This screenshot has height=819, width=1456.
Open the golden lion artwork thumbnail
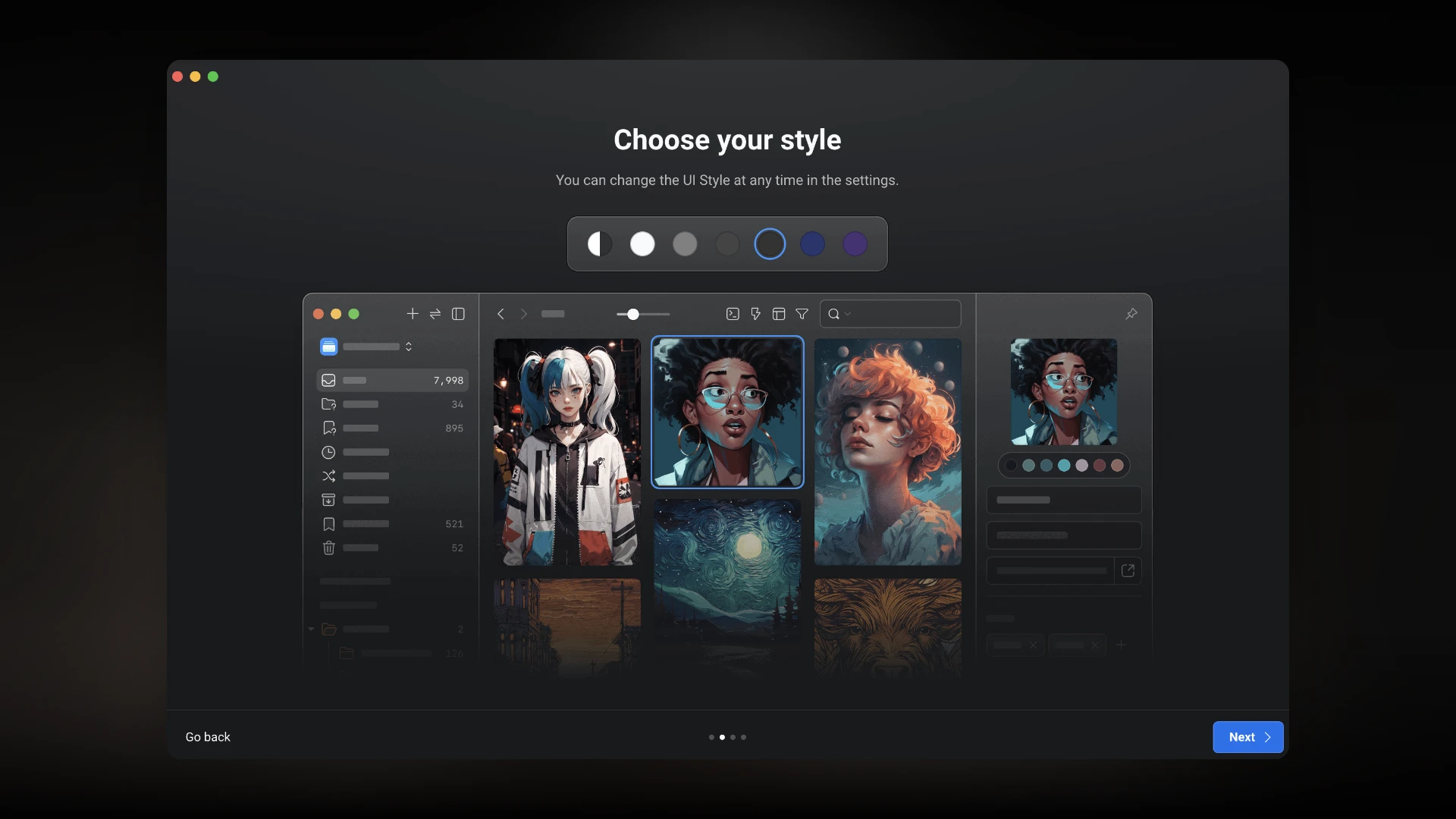[888, 627]
